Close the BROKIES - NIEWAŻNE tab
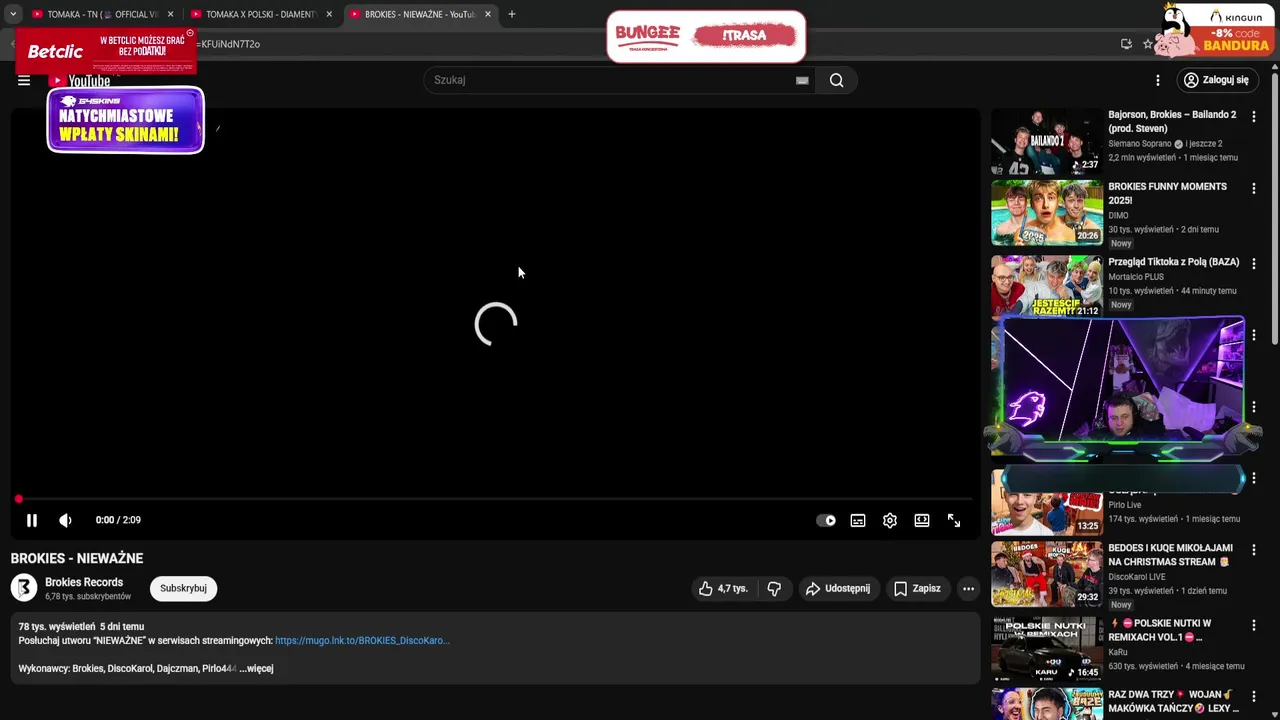The width and height of the screenshot is (1280, 720). point(488,14)
